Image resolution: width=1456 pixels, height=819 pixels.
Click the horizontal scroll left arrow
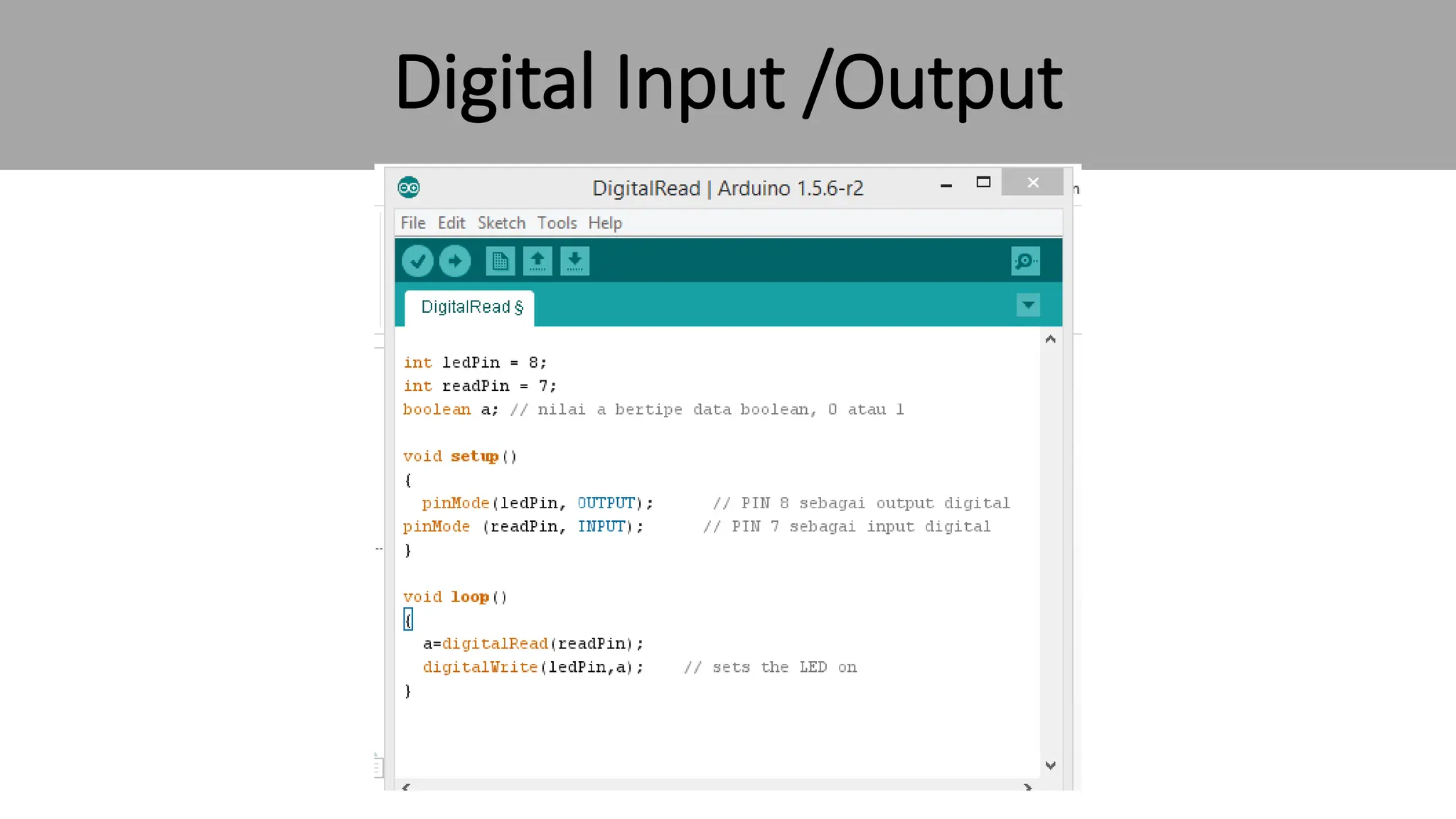pos(406,786)
